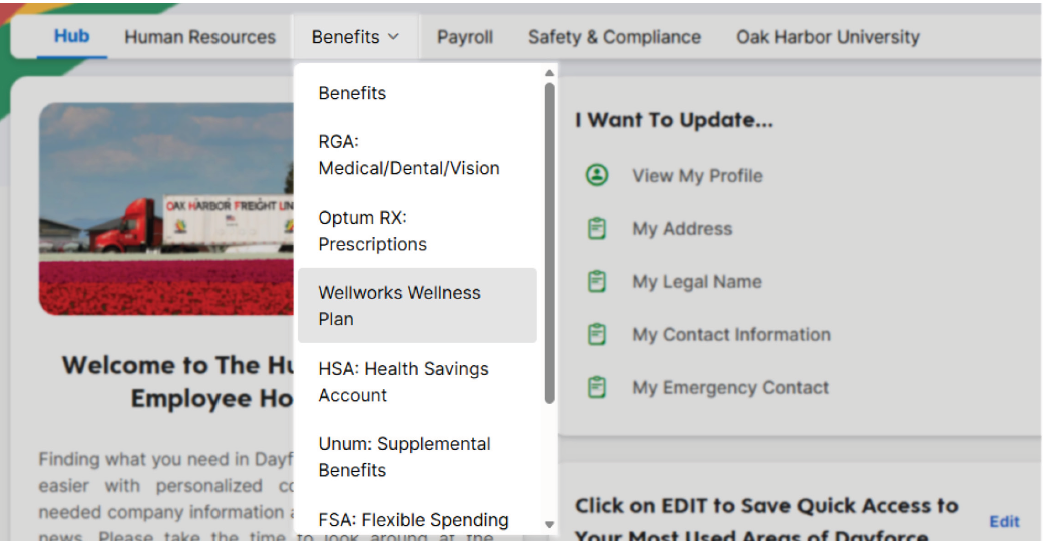This screenshot has width=1043, height=541.
Task: Click the Oak Harbor Freight truck banner image
Action: [166, 209]
